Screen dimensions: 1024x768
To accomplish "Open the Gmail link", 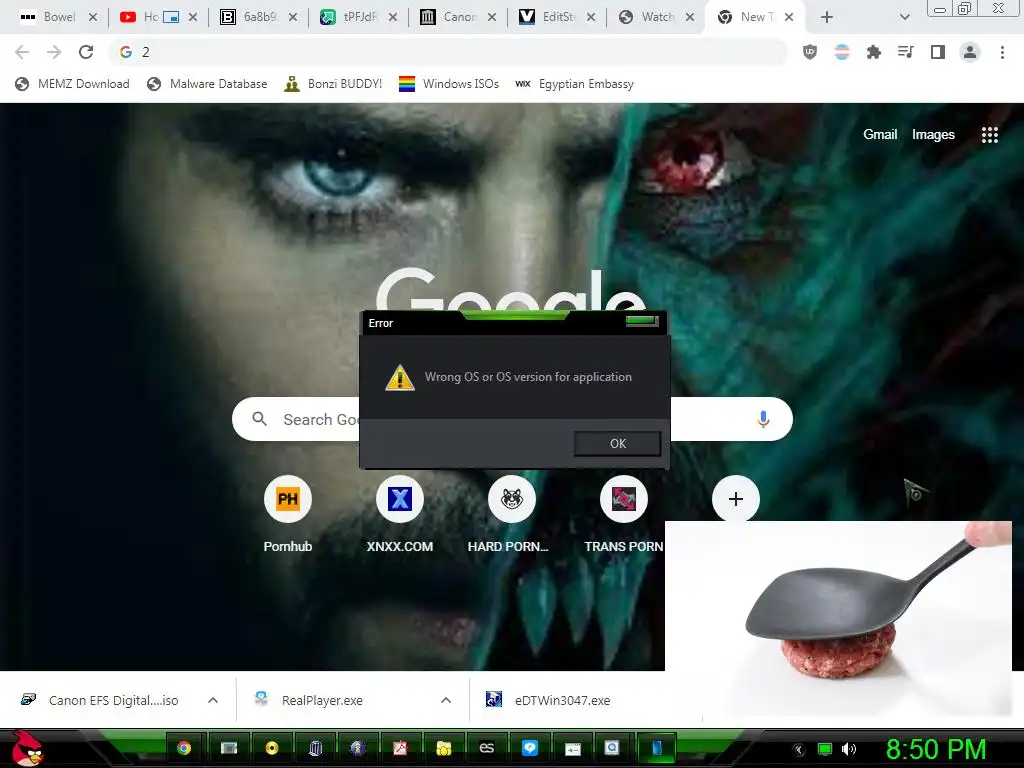I will click(x=880, y=135).
